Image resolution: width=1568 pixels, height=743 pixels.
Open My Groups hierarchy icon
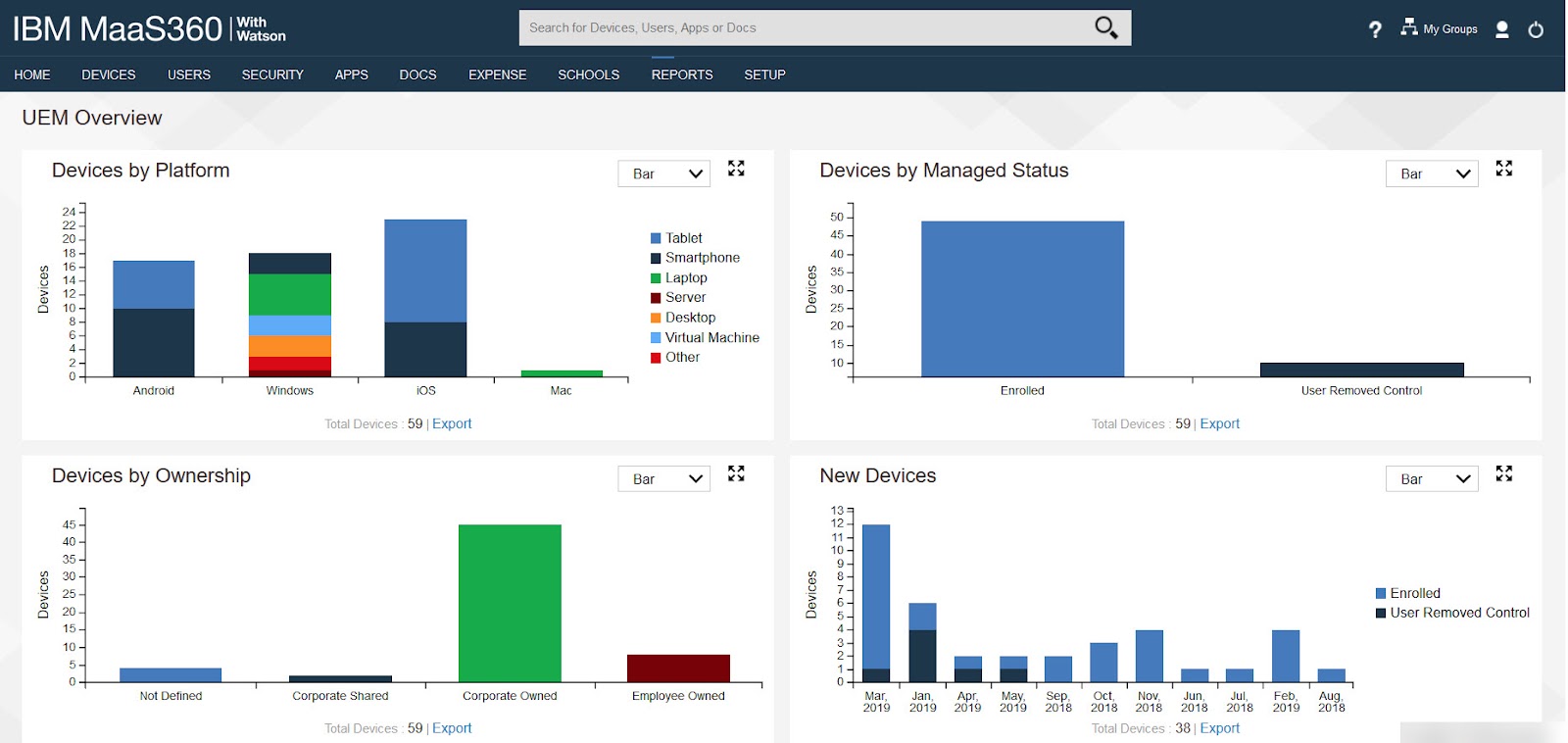click(x=1408, y=27)
